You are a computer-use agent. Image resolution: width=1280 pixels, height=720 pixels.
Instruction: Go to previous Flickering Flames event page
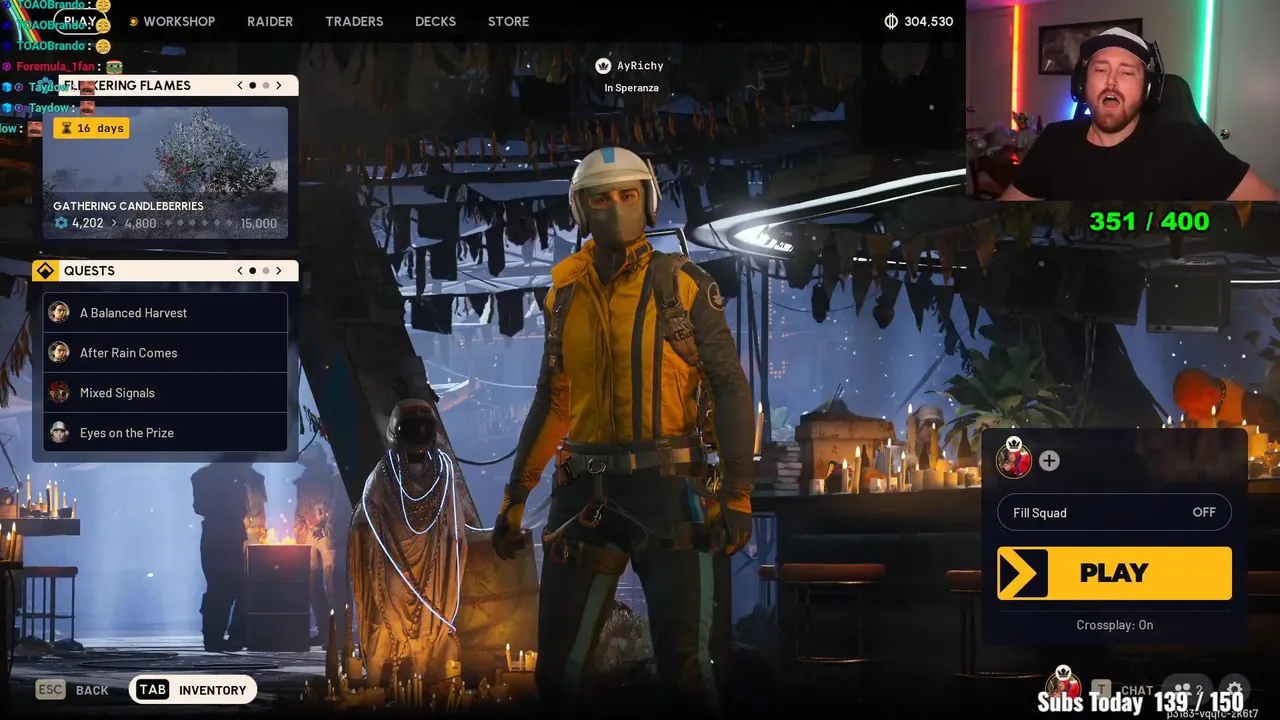[x=240, y=85]
